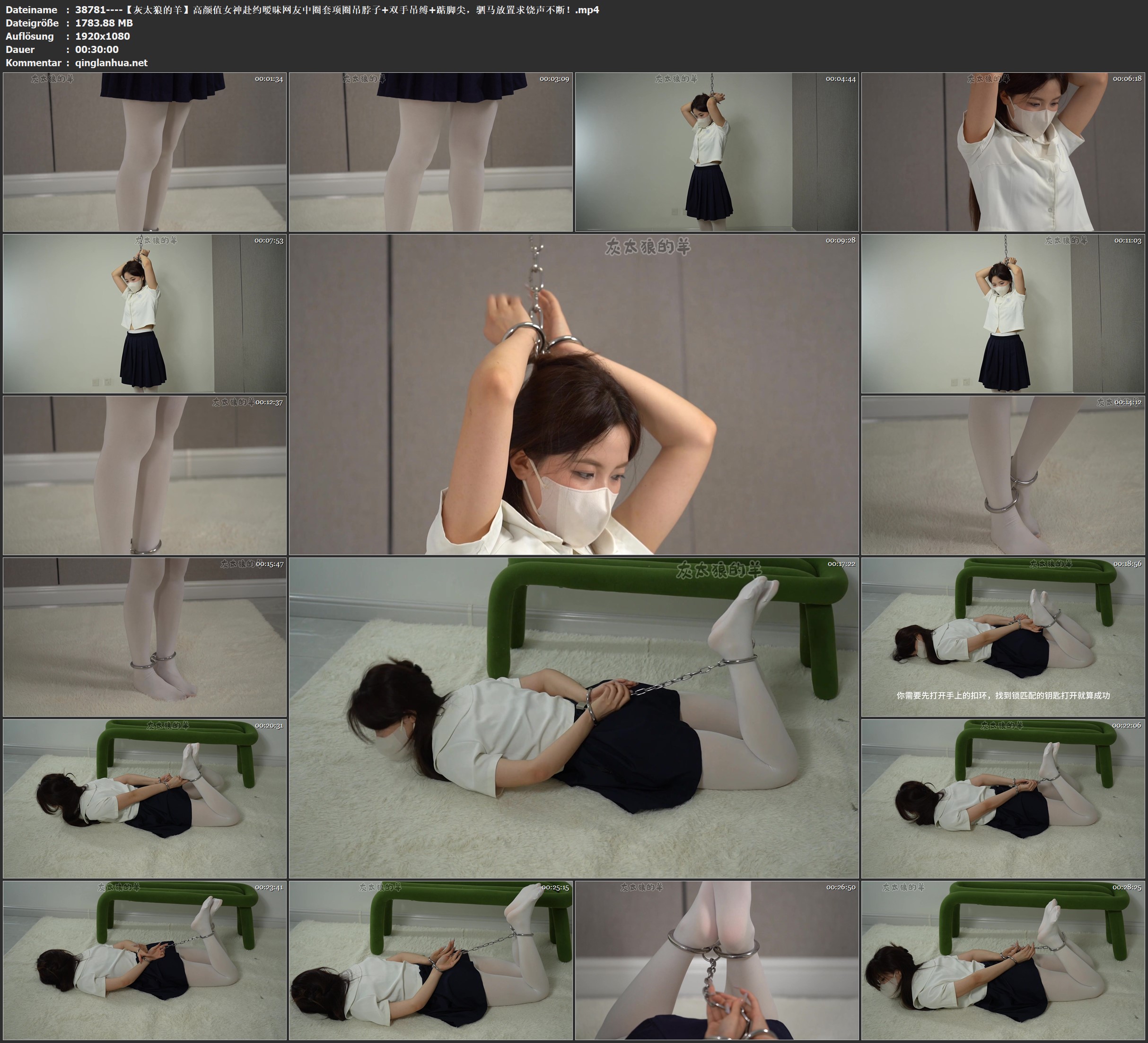Click the qinglanhua.net comment text

(111, 62)
